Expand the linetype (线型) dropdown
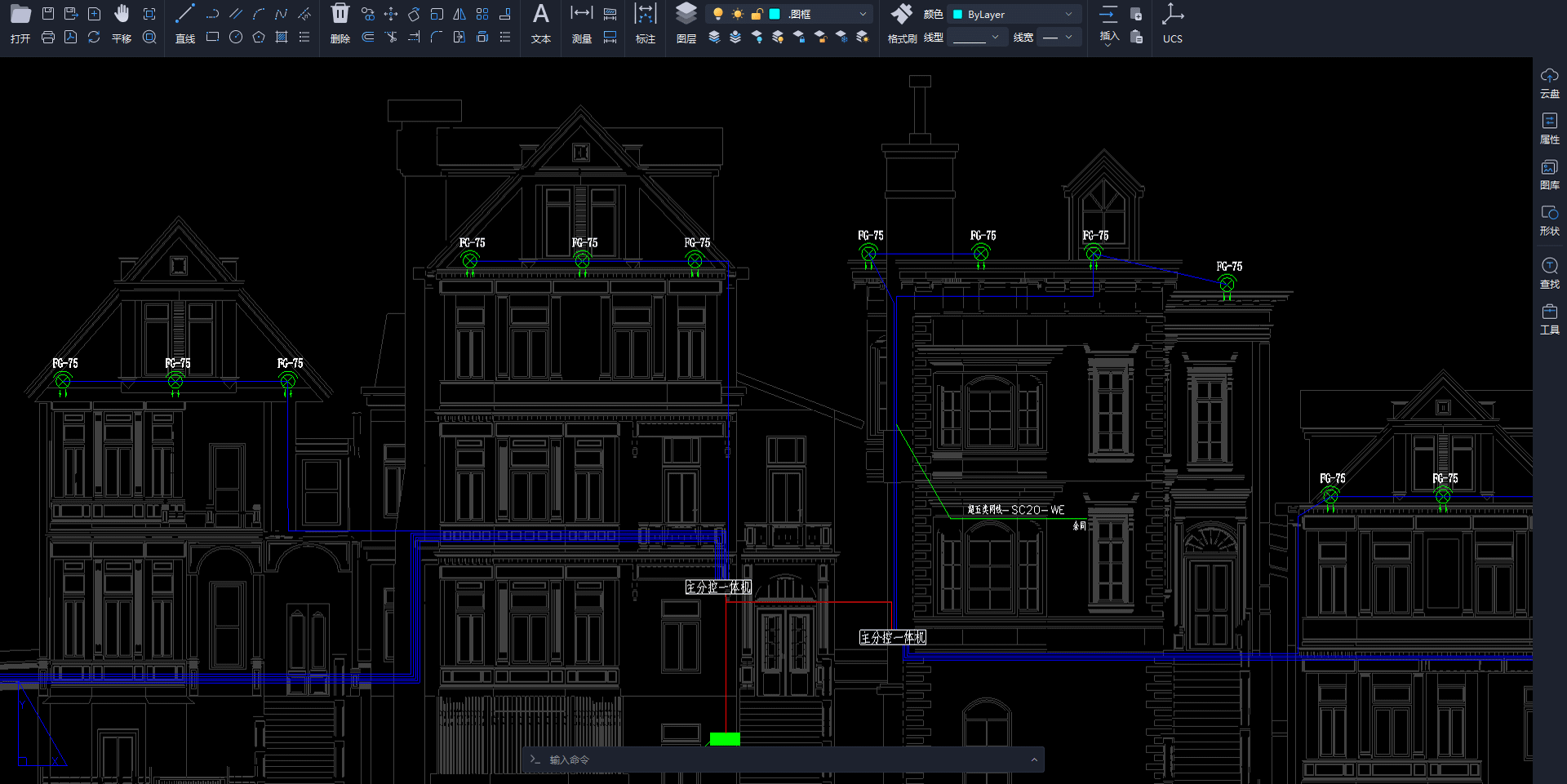This screenshot has height=784, width=1567. click(995, 38)
